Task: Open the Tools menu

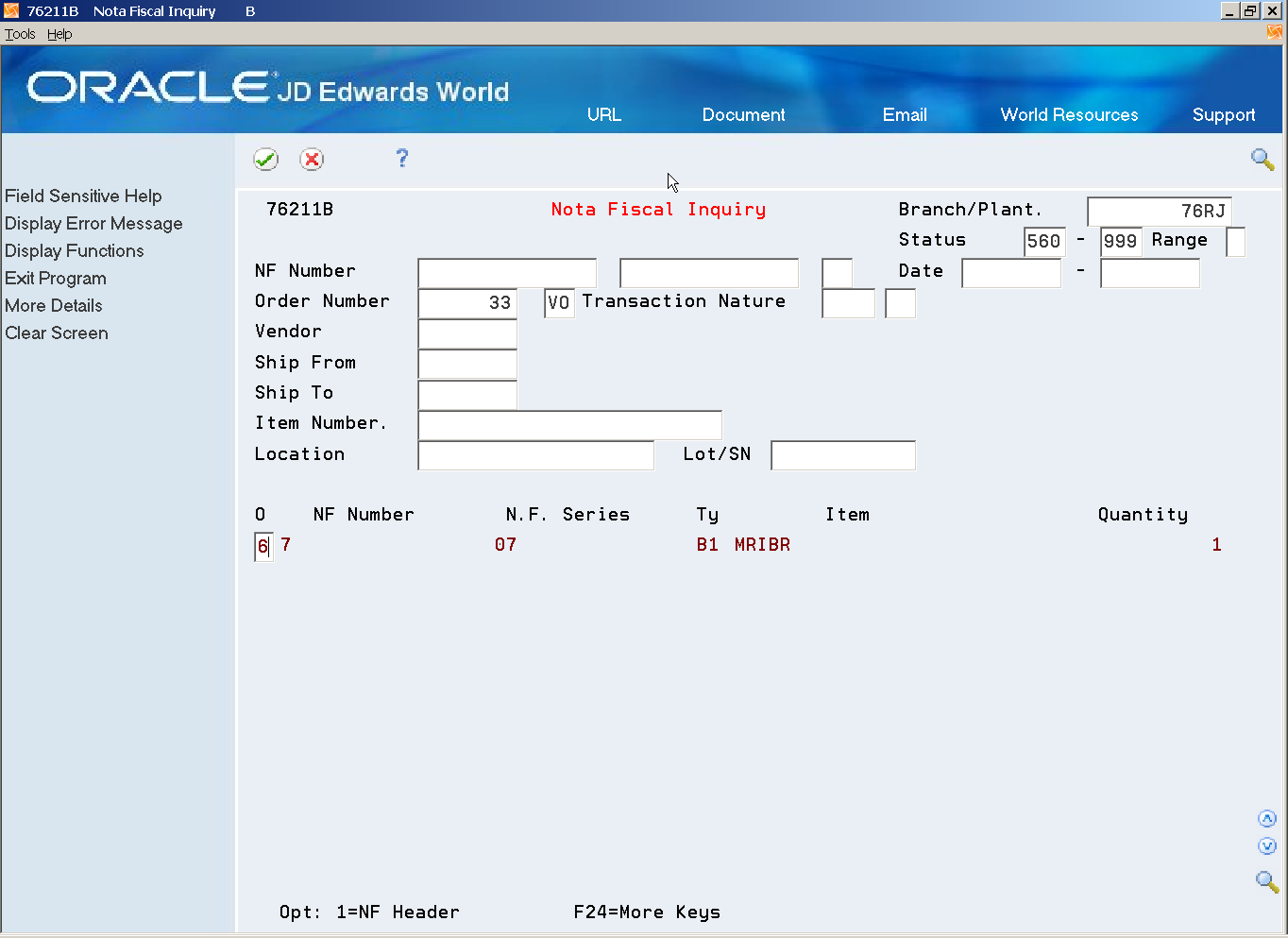Action: (20, 34)
